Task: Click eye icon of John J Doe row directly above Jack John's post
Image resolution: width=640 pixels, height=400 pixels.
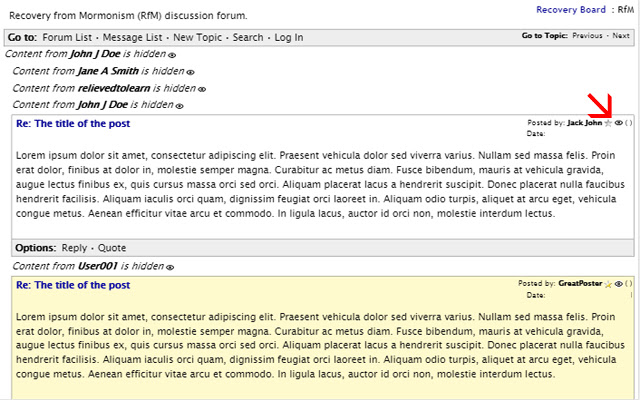Action: coord(179,106)
